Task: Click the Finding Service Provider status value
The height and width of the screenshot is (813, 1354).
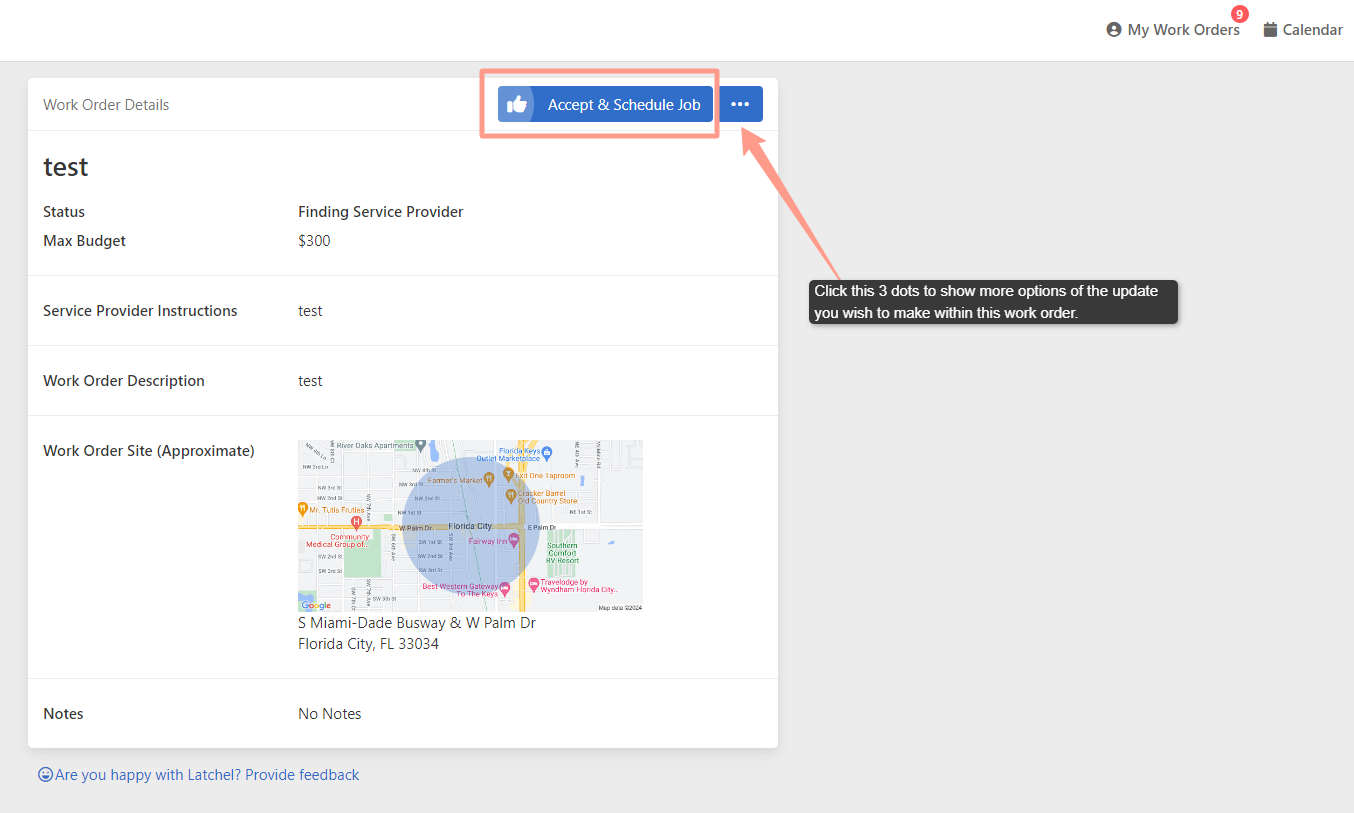Action: point(381,212)
